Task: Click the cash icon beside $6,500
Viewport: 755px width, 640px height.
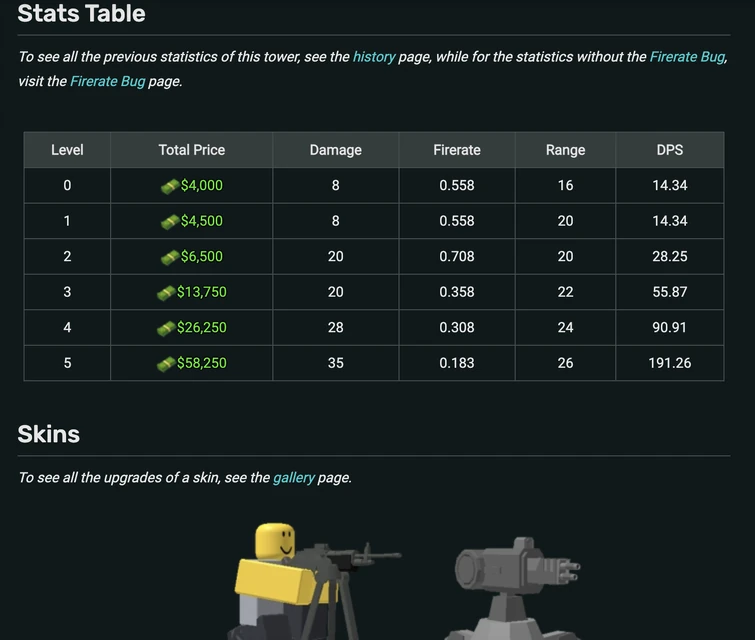Action: 169,257
